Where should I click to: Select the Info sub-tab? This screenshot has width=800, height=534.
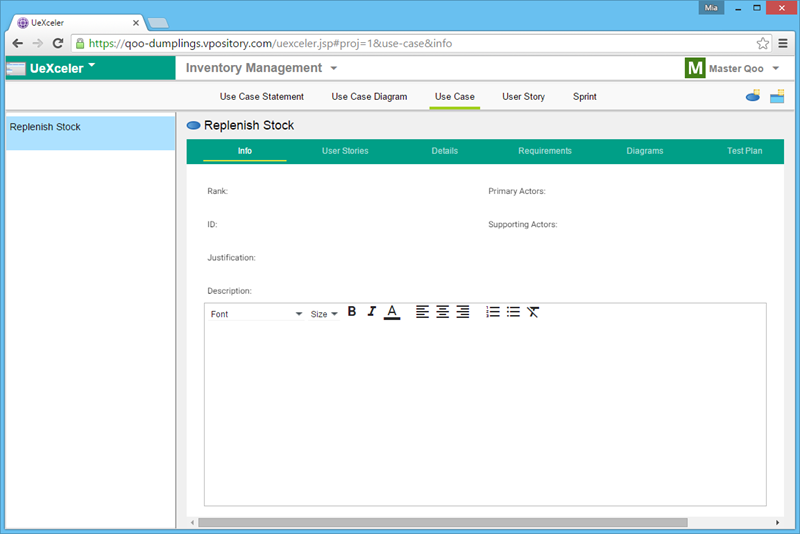coord(245,151)
